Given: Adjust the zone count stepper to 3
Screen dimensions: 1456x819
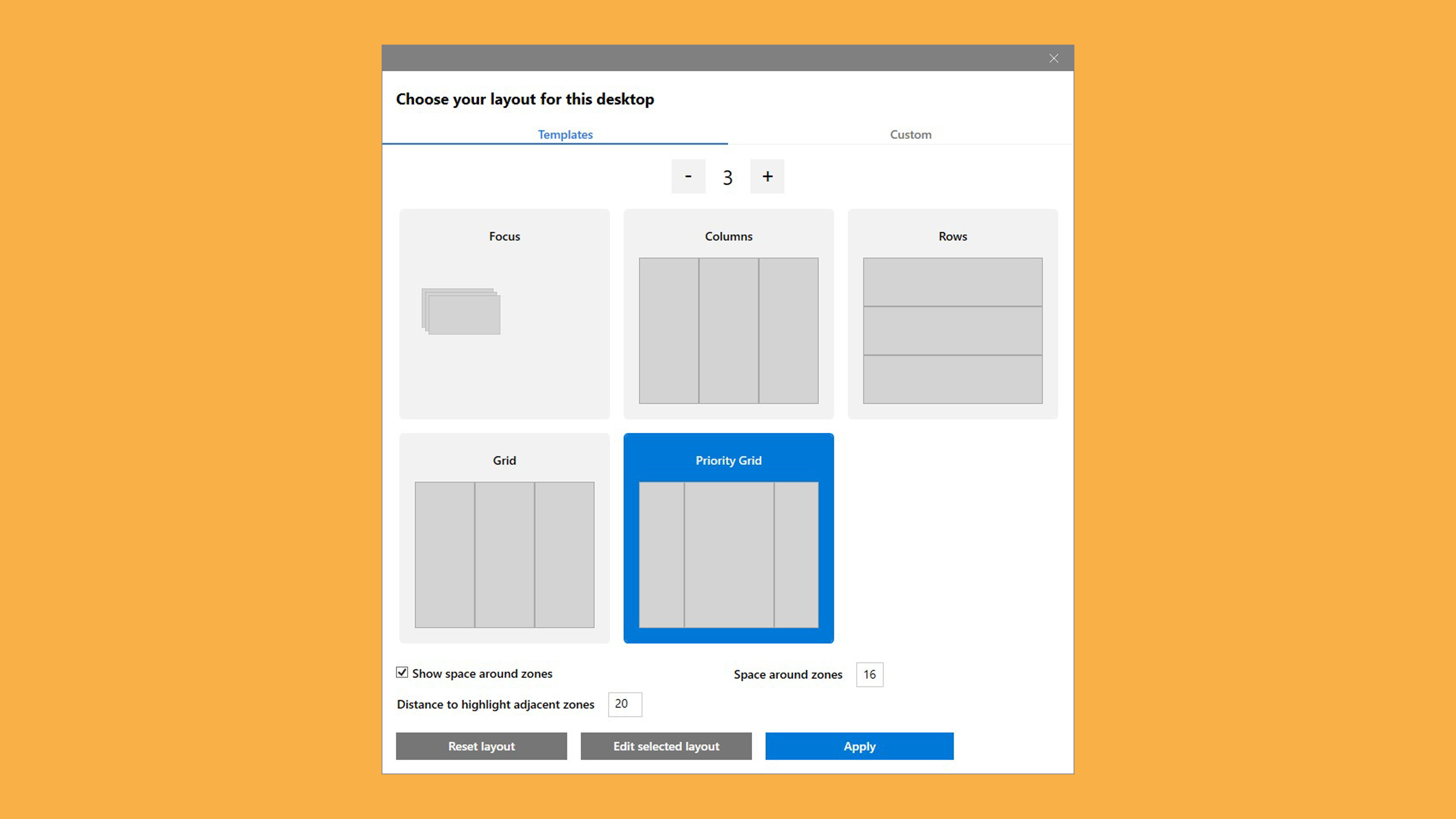Looking at the screenshot, I should pyautogui.click(x=728, y=176).
